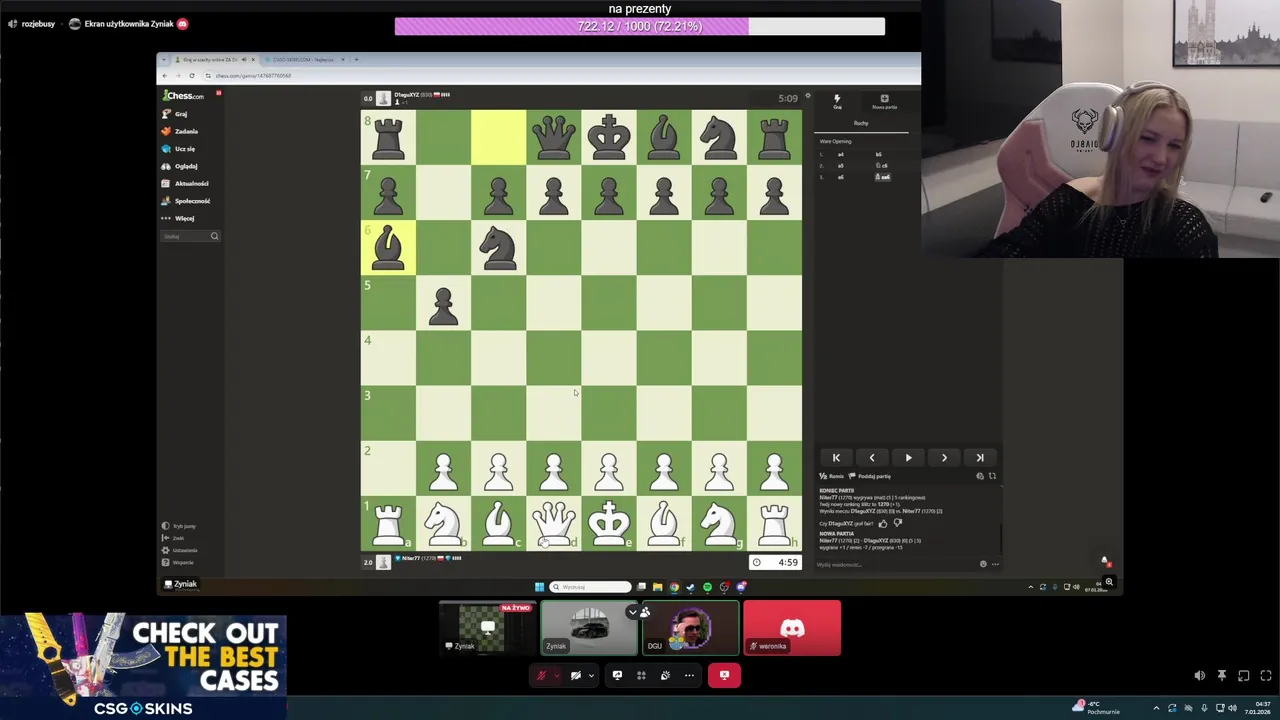The height and width of the screenshot is (720, 1280).
Task: Click the na prezenty progress bar
Action: pyautogui.click(x=640, y=26)
